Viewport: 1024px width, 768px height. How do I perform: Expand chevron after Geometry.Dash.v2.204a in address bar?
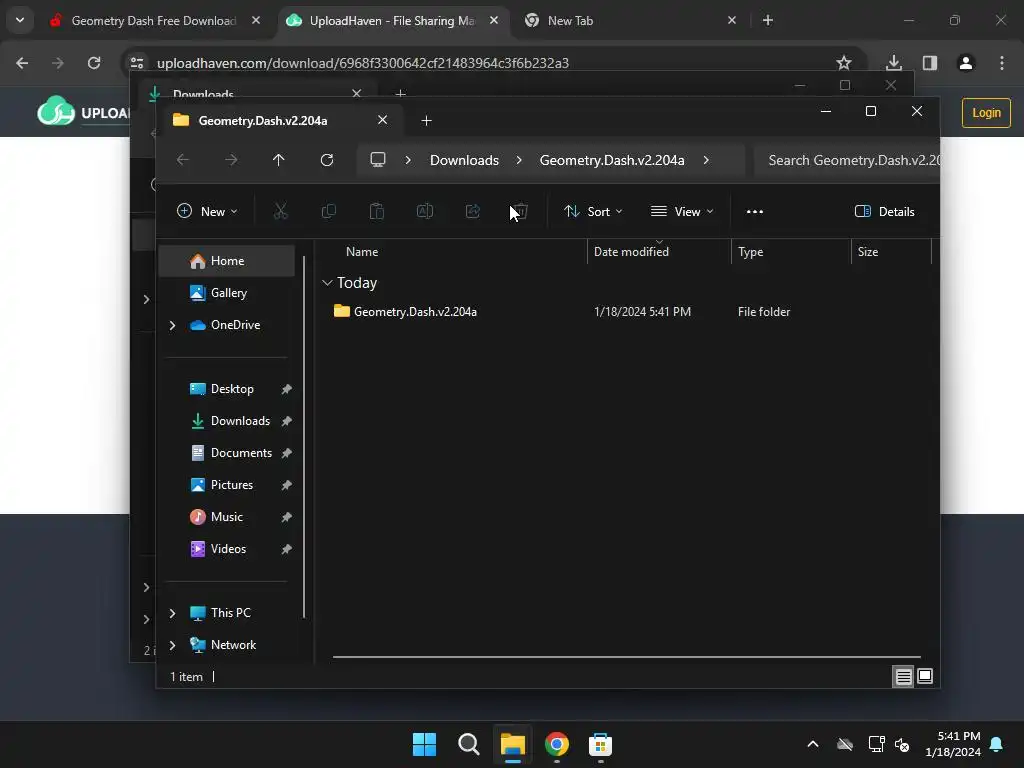pos(706,160)
